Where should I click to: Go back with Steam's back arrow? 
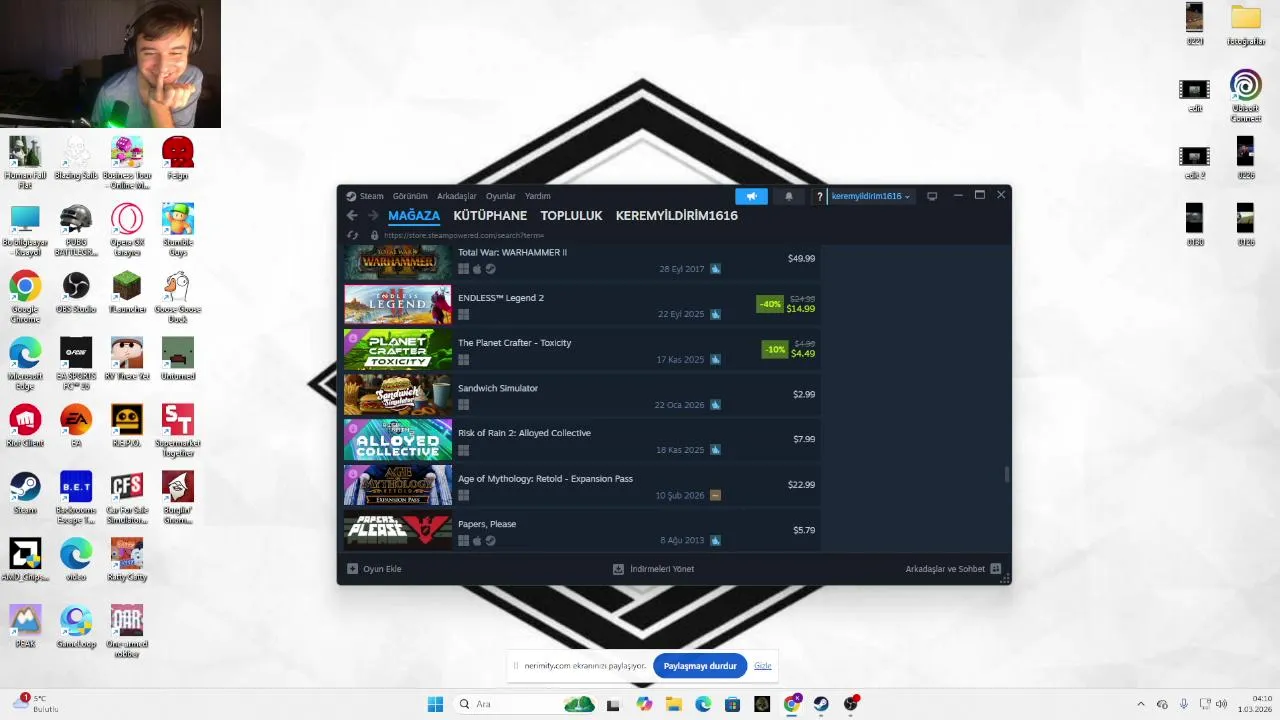pyautogui.click(x=352, y=216)
